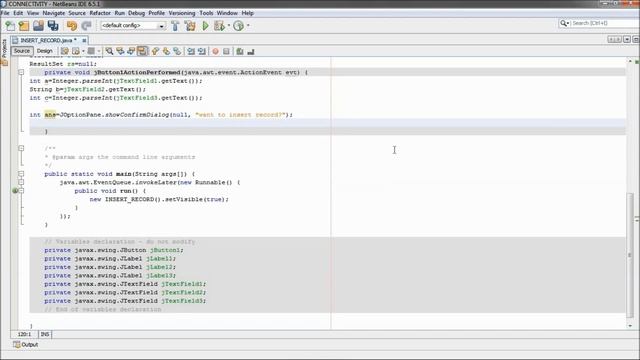Viewport: 640px width, 360px height.
Task: Click the Build Main Project hammer icon
Action: [175, 26]
